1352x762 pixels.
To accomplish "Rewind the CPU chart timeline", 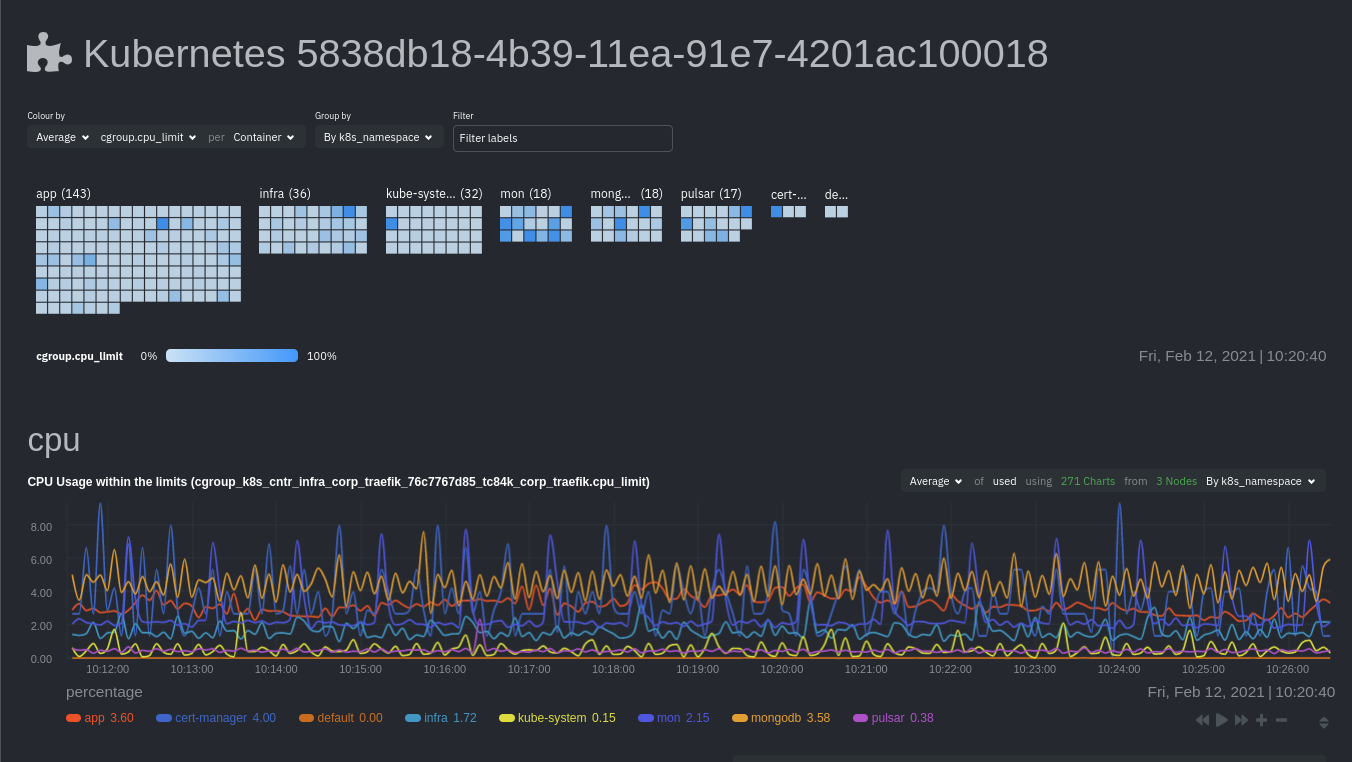I will pos(1202,720).
